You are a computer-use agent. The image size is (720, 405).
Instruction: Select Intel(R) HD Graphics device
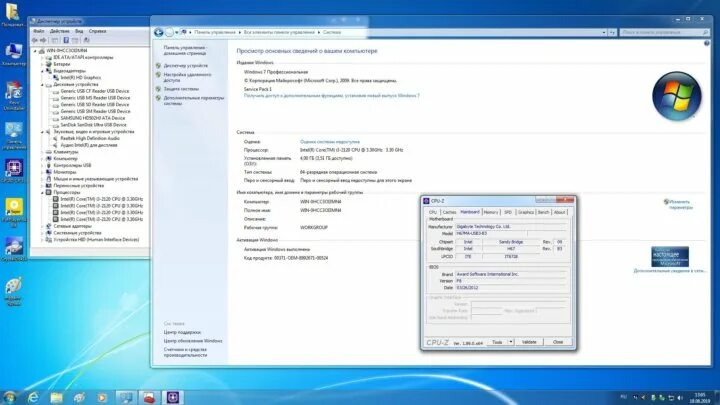point(80,78)
